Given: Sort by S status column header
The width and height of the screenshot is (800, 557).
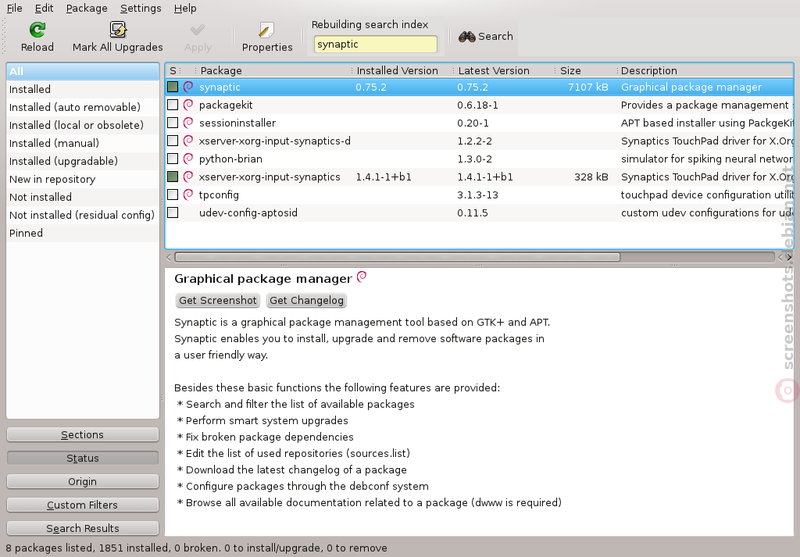Looking at the screenshot, I should coord(173,70).
